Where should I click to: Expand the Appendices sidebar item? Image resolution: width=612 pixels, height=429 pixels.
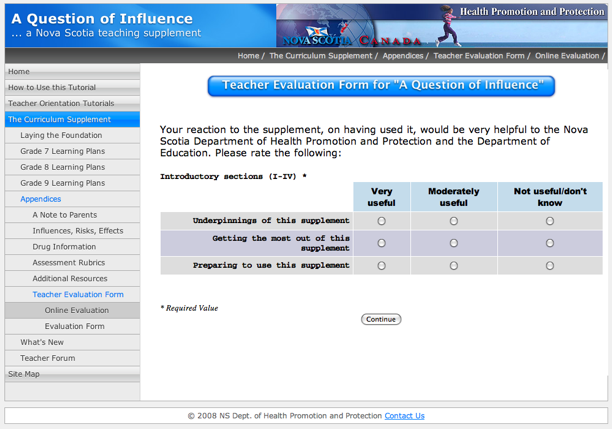pyautogui.click(x=41, y=199)
